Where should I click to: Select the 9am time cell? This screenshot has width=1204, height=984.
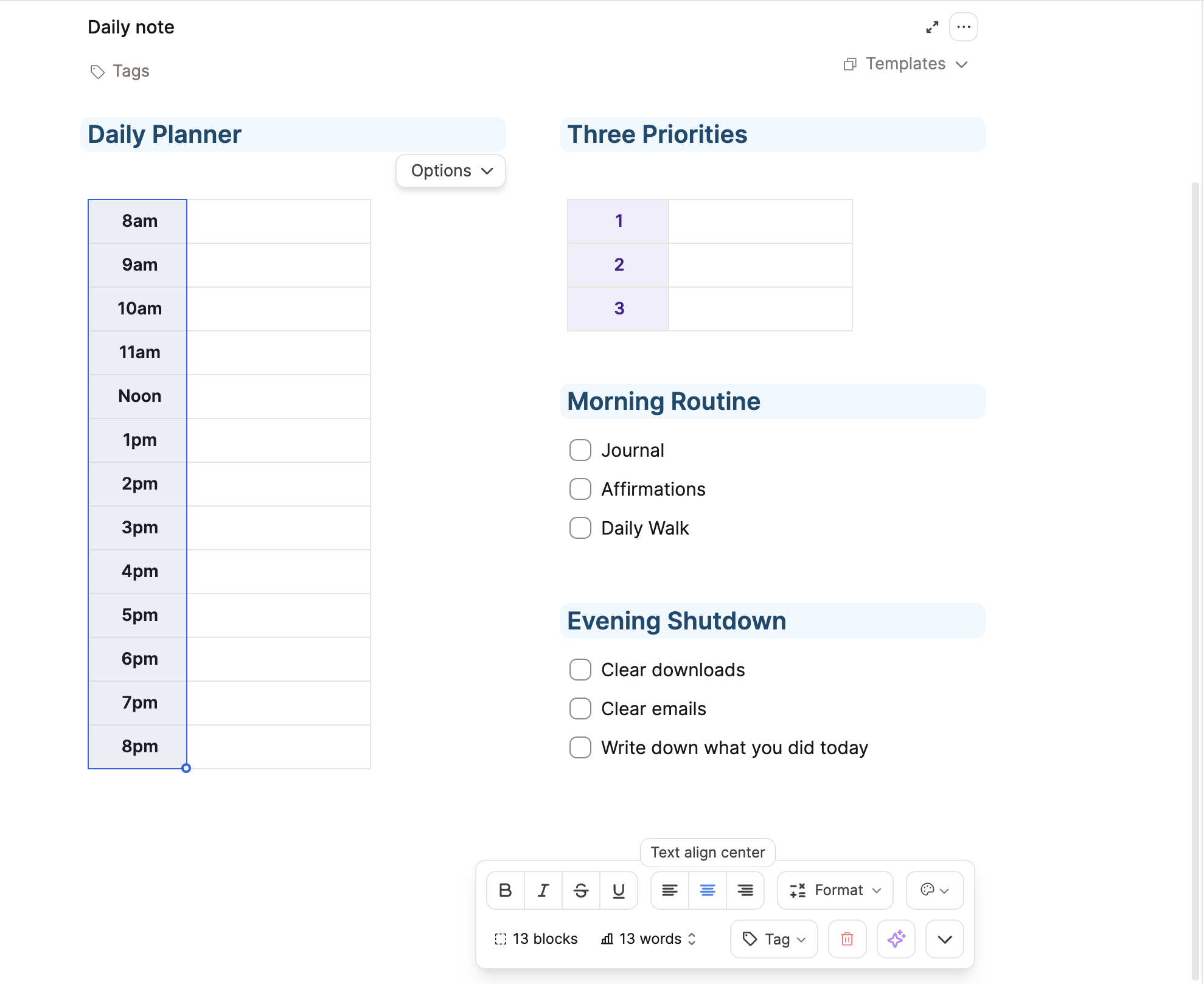coord(138,265)
